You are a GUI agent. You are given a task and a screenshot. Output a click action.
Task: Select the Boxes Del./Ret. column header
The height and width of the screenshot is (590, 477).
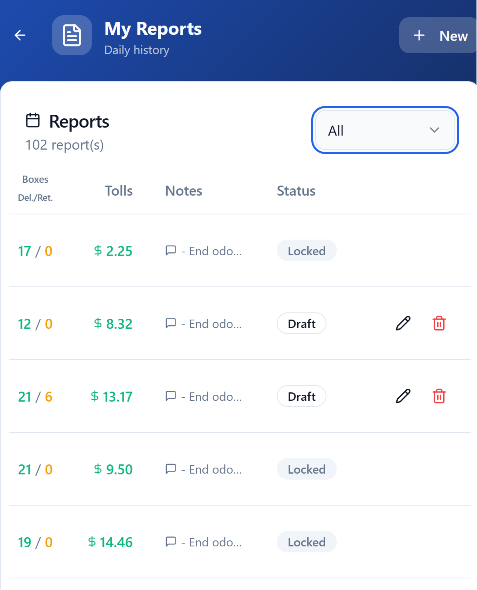pyautogui.click(x=35, y=189)
